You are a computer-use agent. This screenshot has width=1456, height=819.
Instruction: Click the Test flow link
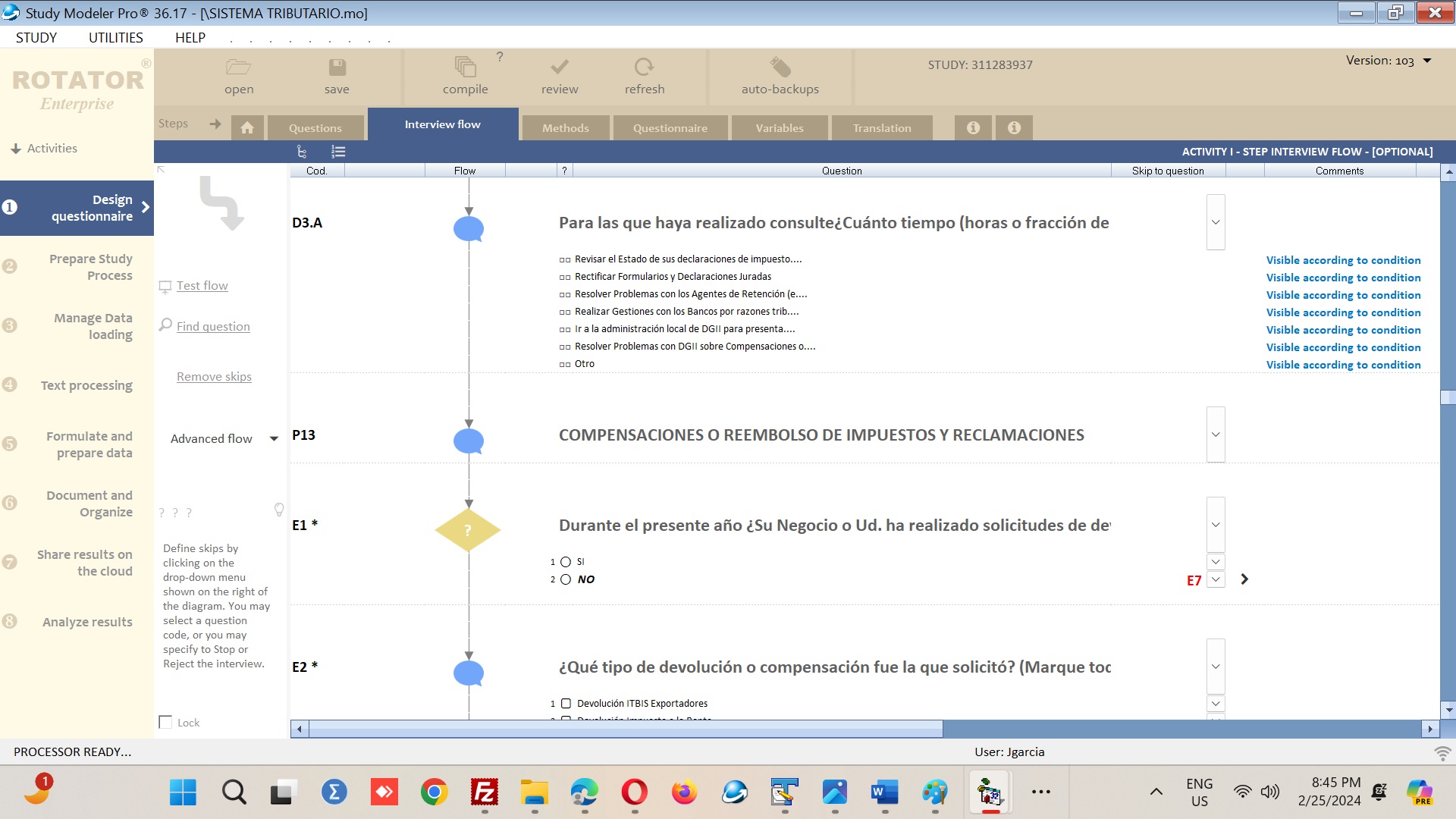coord(202,286)
